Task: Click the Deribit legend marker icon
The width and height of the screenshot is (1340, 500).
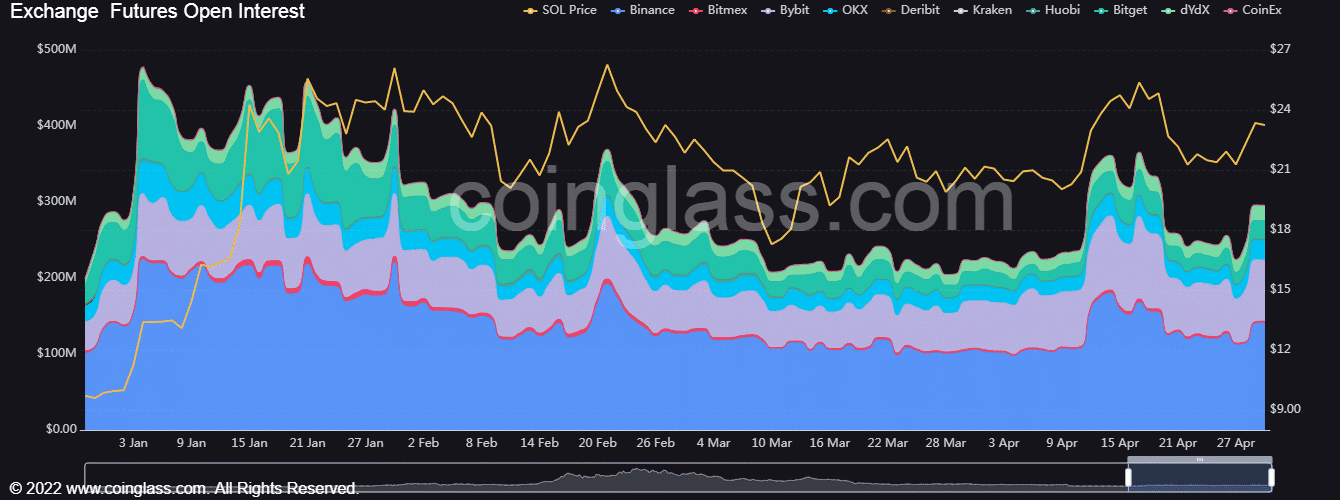Action: point(892,10)
